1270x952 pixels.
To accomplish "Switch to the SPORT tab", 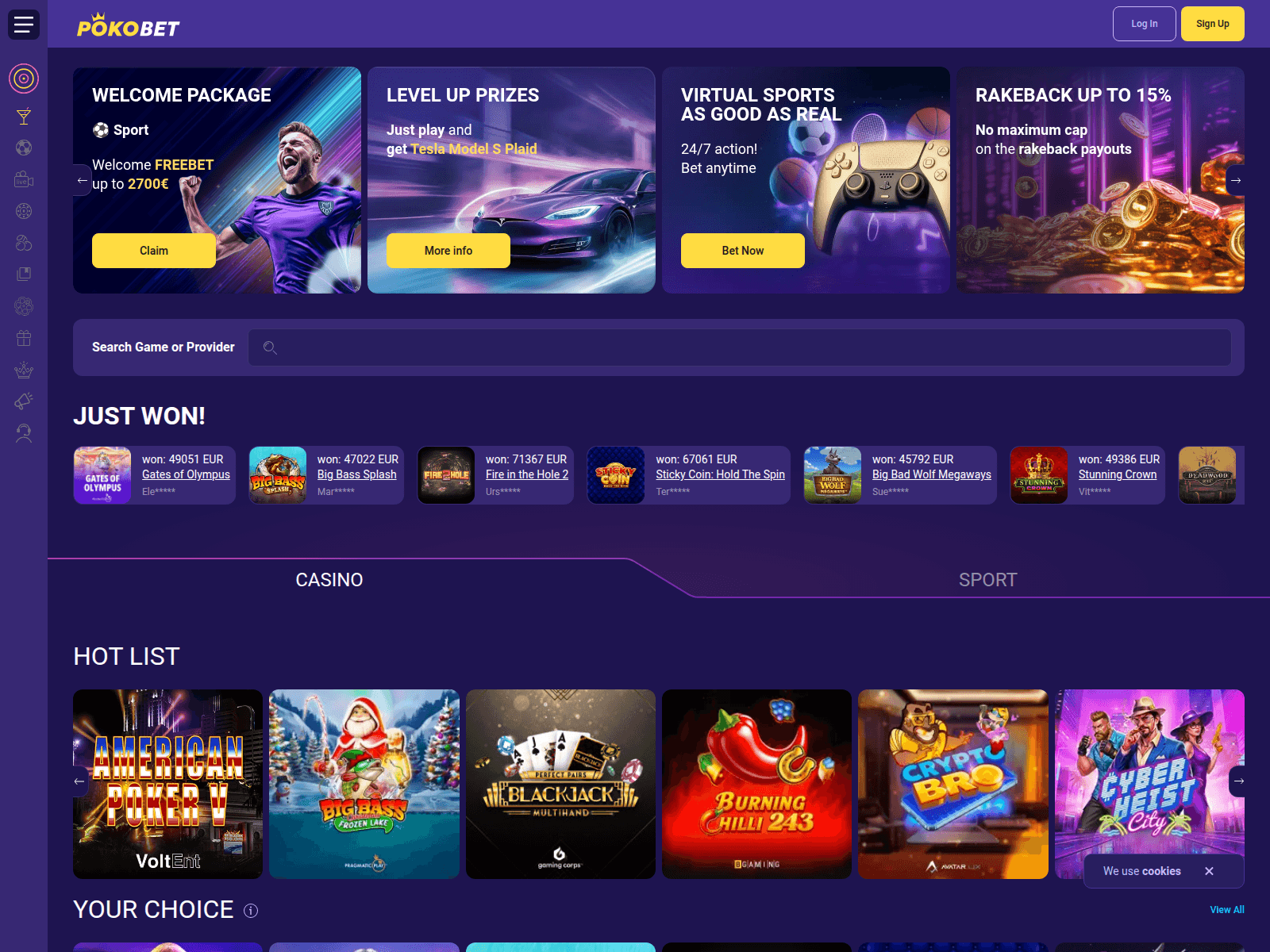I will [987, 580].
